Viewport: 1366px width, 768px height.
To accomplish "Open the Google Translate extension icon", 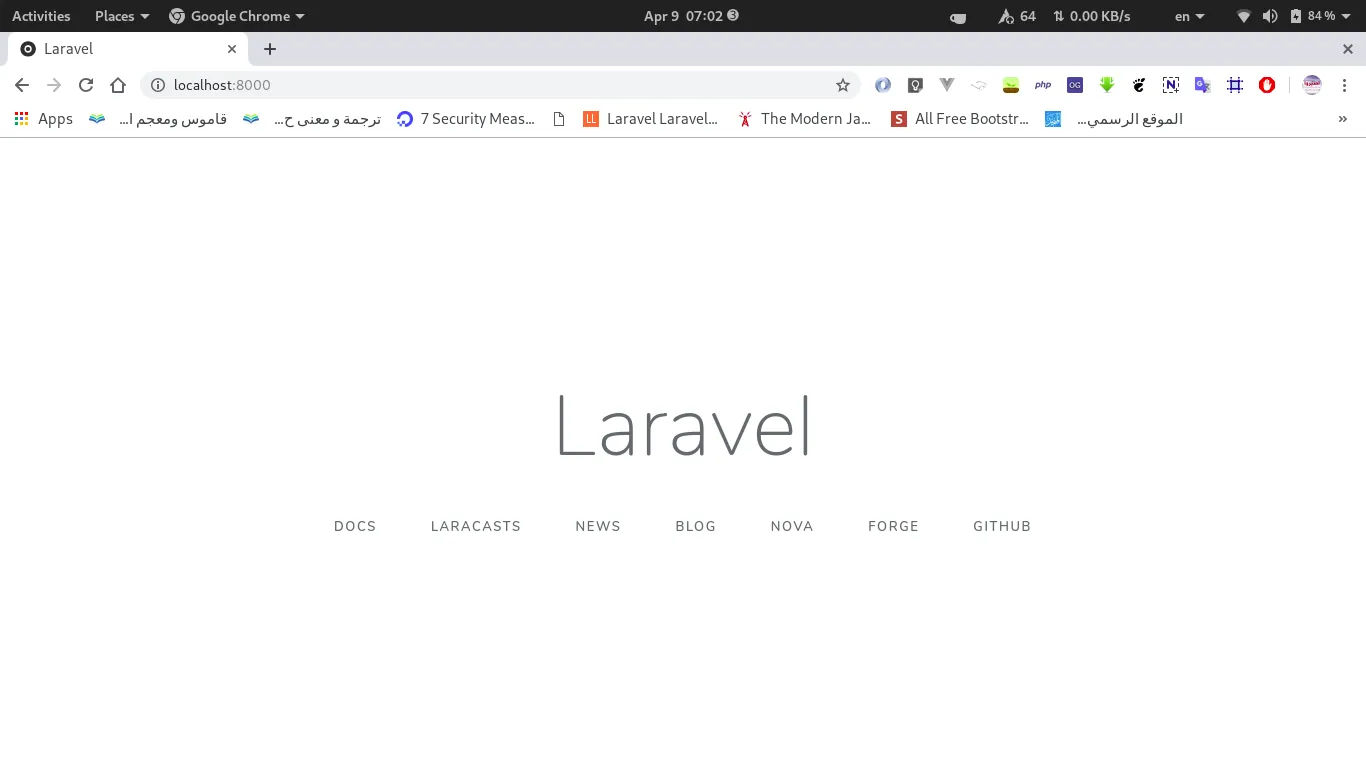I will coord(1203,85).
